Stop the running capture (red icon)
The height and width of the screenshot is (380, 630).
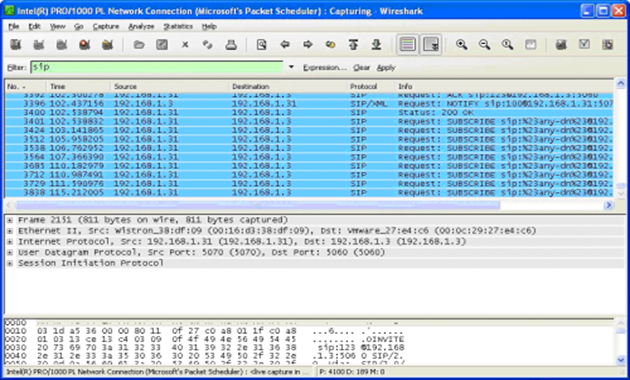point(84,45)
